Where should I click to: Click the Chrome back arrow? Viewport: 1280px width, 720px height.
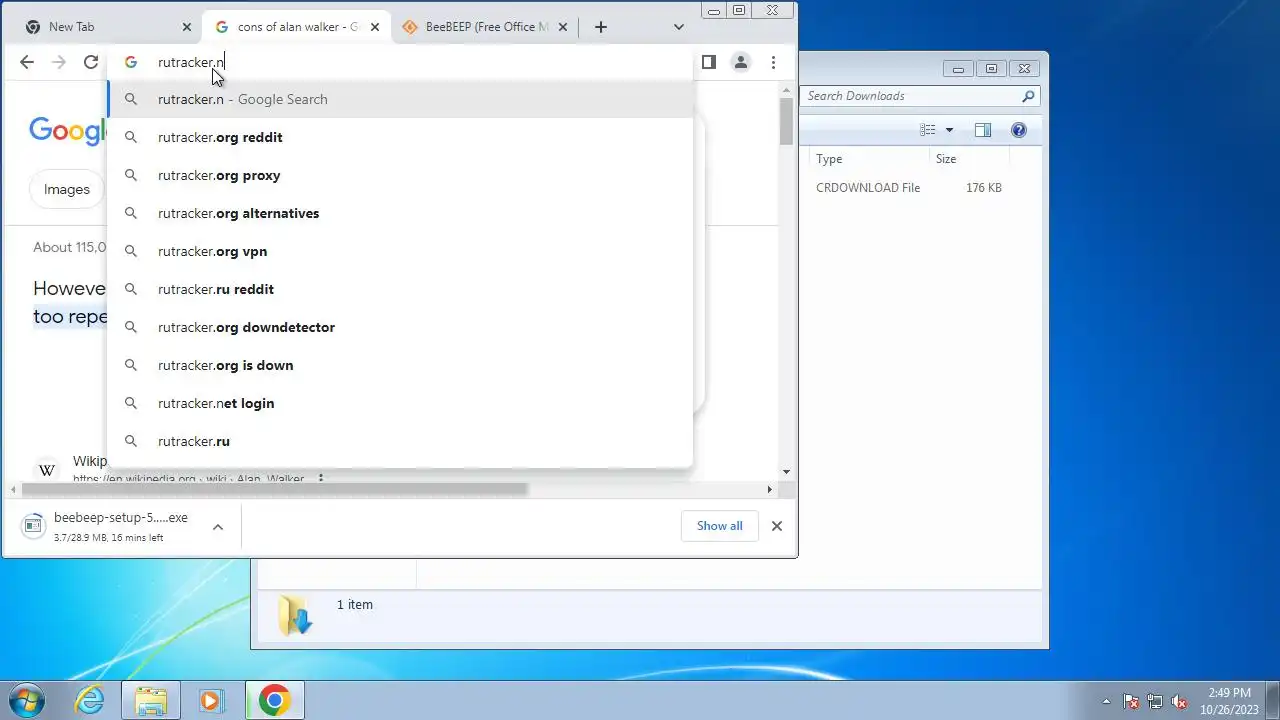point(27,62)
